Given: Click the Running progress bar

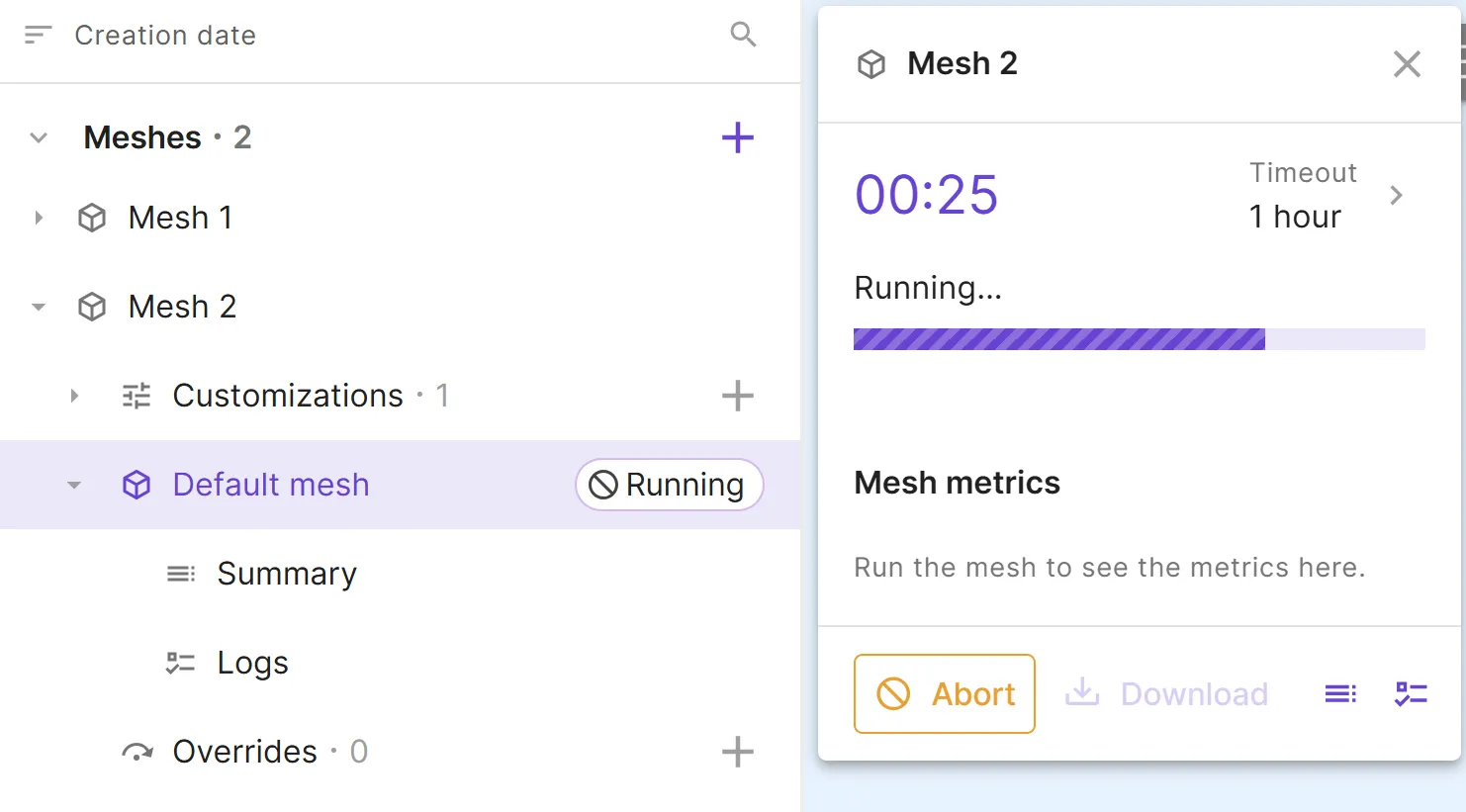Looking at the screenshot, I should tap(1138, 338).
